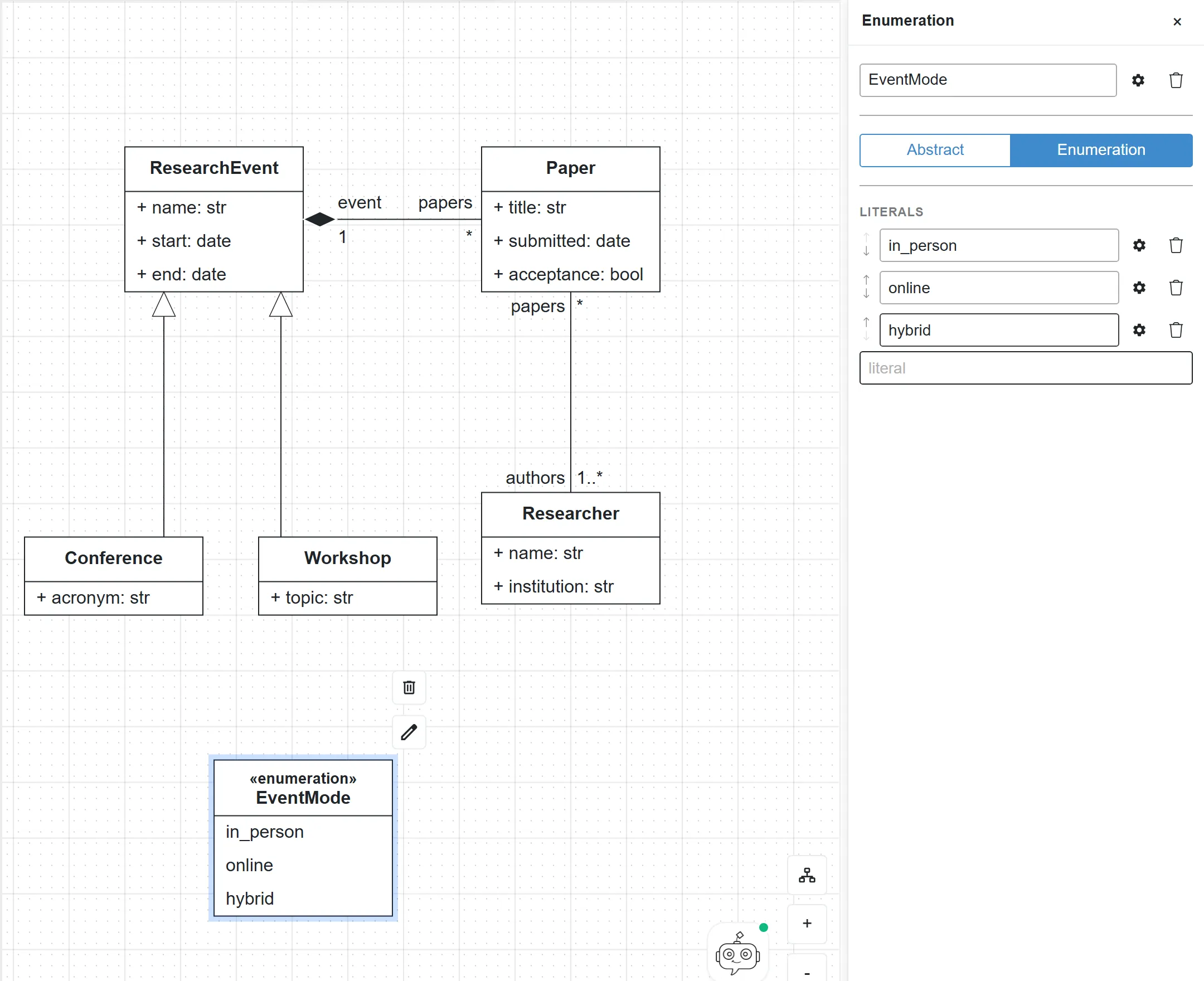This screenshot has height=981, width=1204.
Task: Toggle the Enumeration option
Action: point(1101,150)
